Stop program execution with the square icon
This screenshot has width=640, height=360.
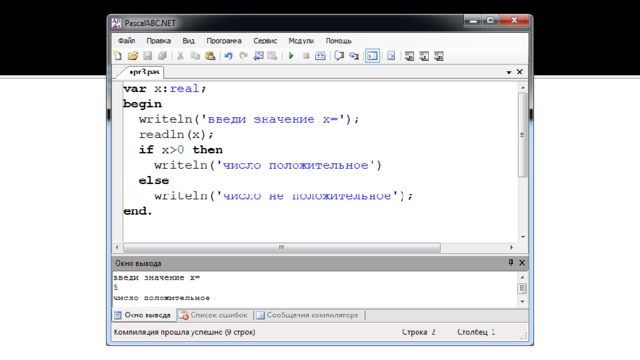pos(306,56)
